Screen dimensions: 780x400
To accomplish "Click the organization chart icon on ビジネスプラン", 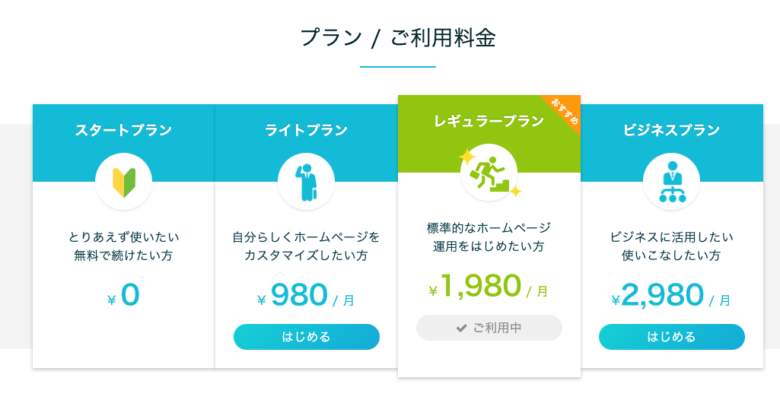I will pos(672,182).
